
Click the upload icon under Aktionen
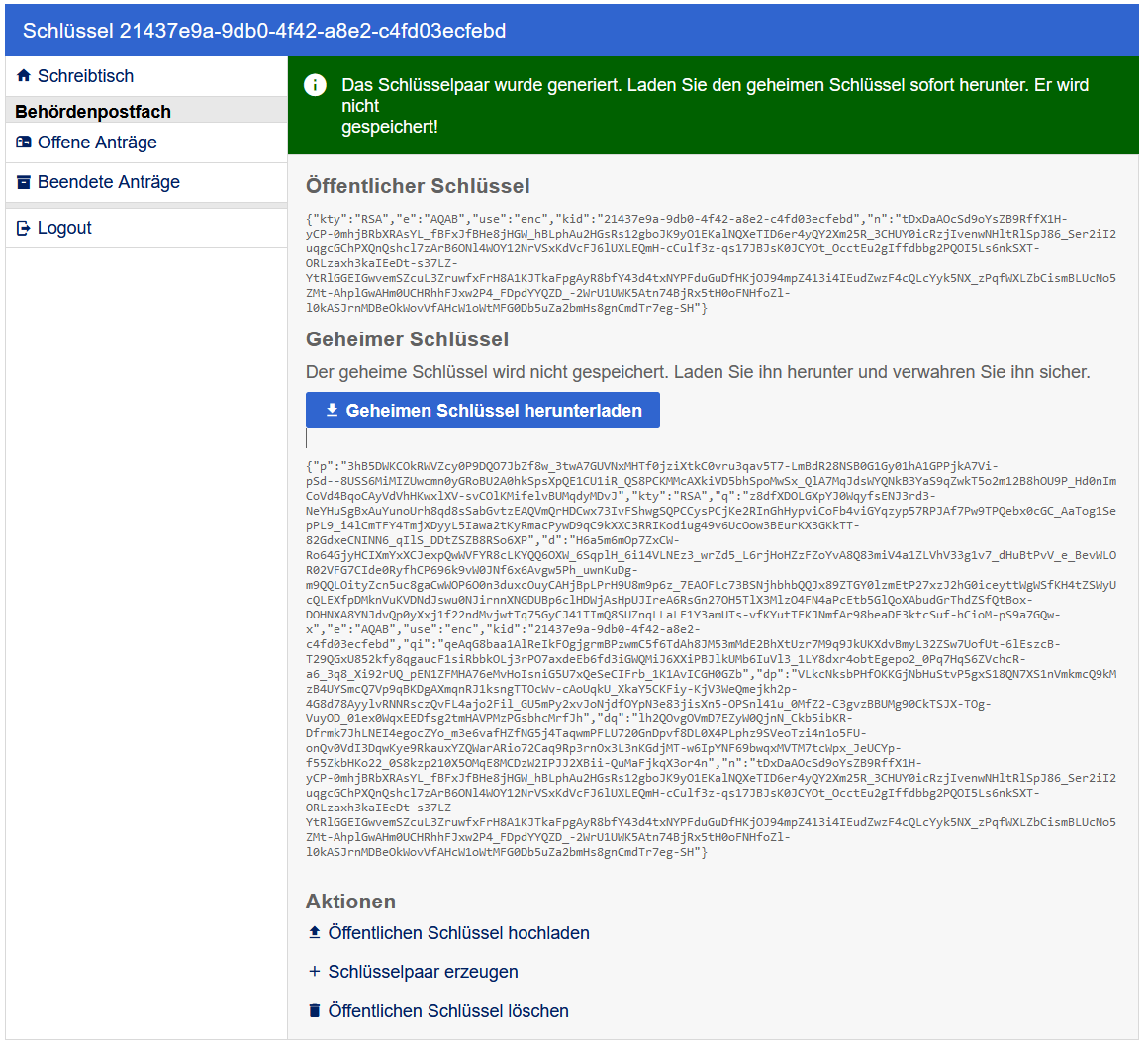click(315, 933)
